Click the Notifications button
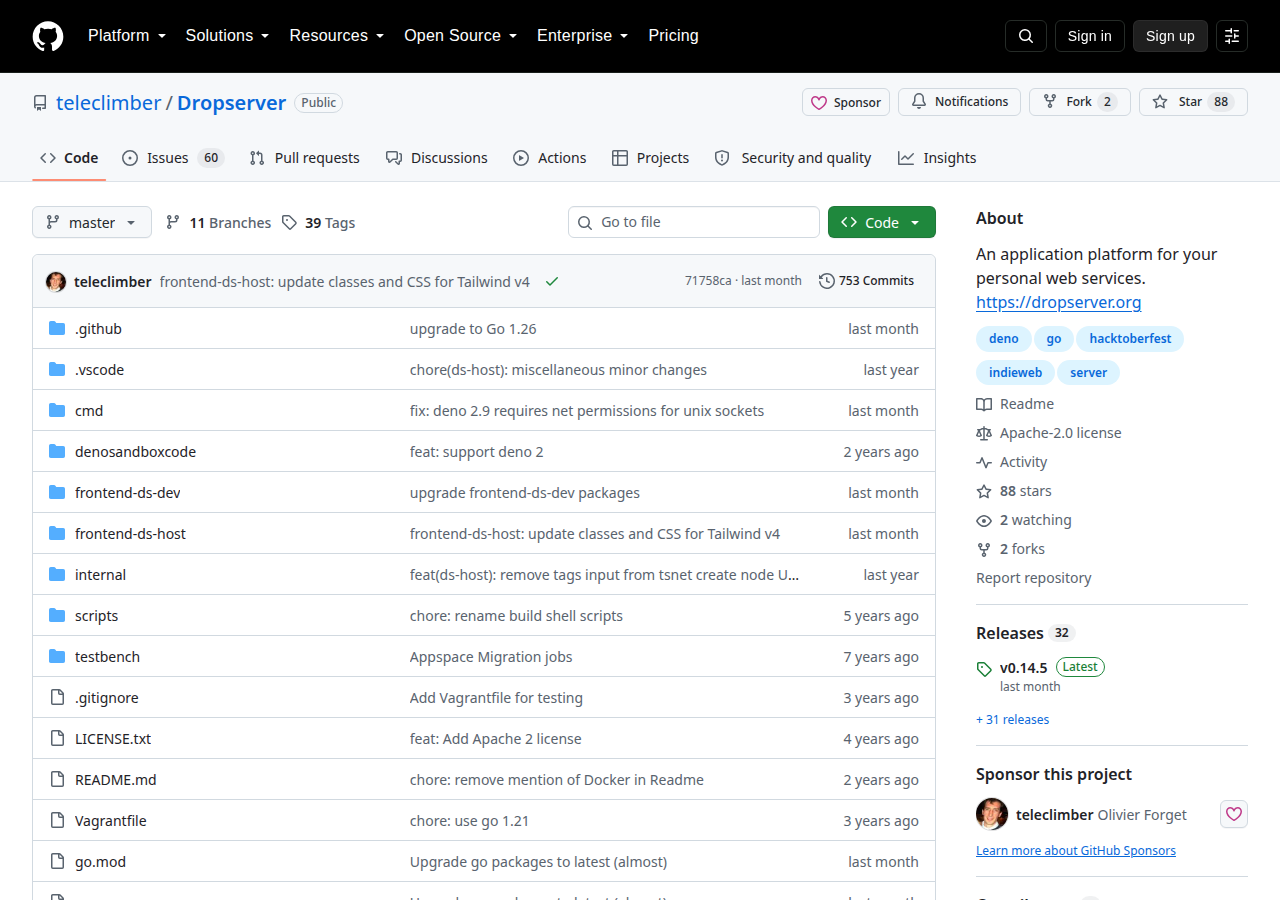The height and width of the screenshot is (900, 1280). point(959,102)
